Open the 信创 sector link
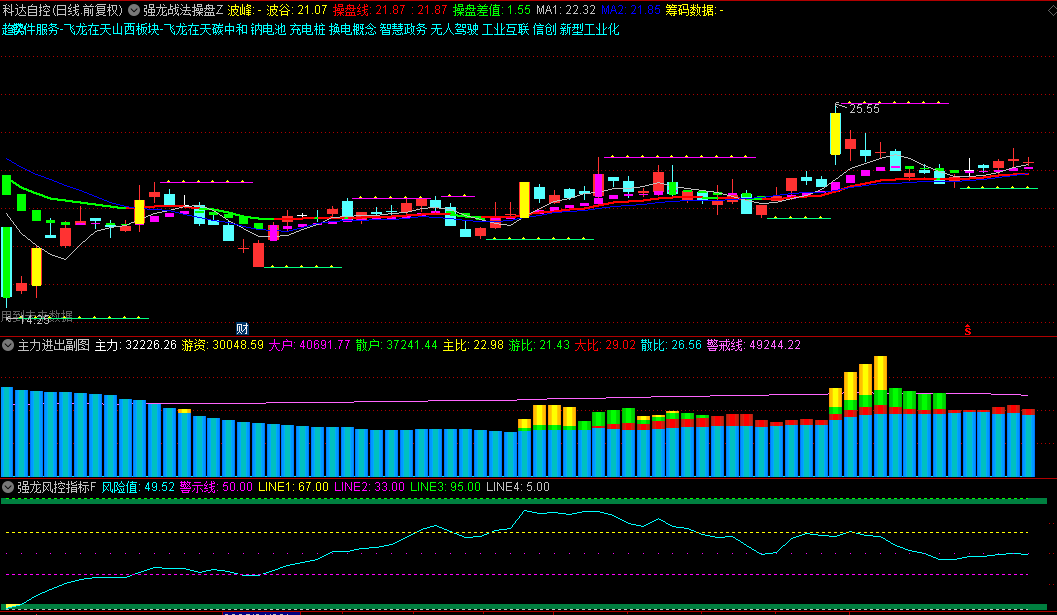1057x615 pixels. [545, 29]
